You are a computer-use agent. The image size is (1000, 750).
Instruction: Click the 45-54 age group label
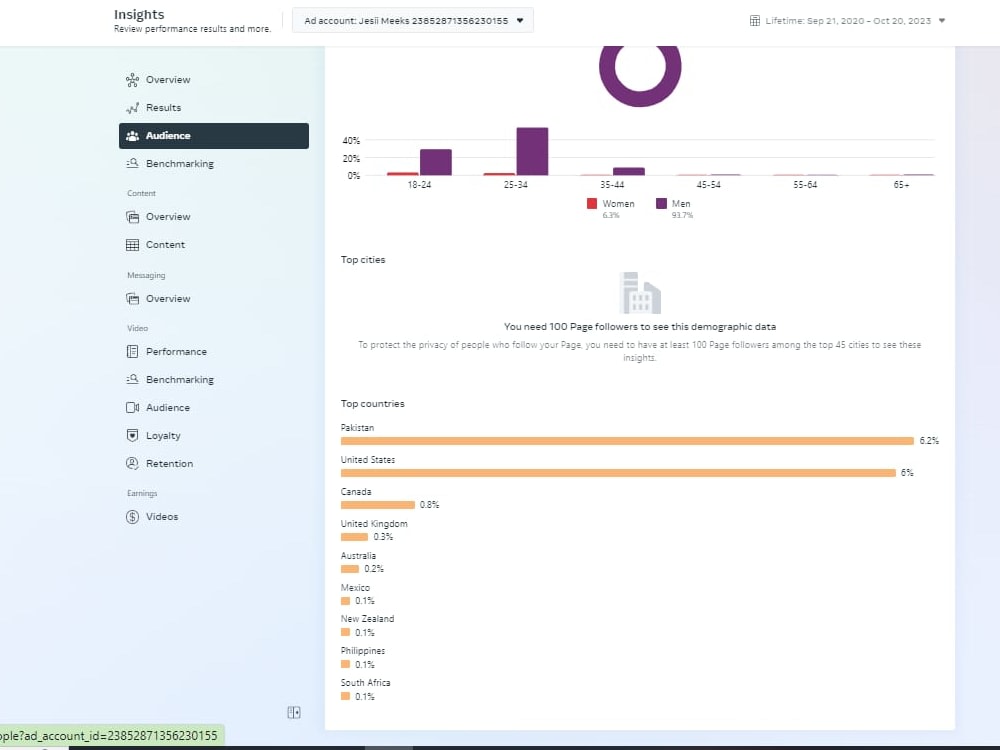coord(709,184)
